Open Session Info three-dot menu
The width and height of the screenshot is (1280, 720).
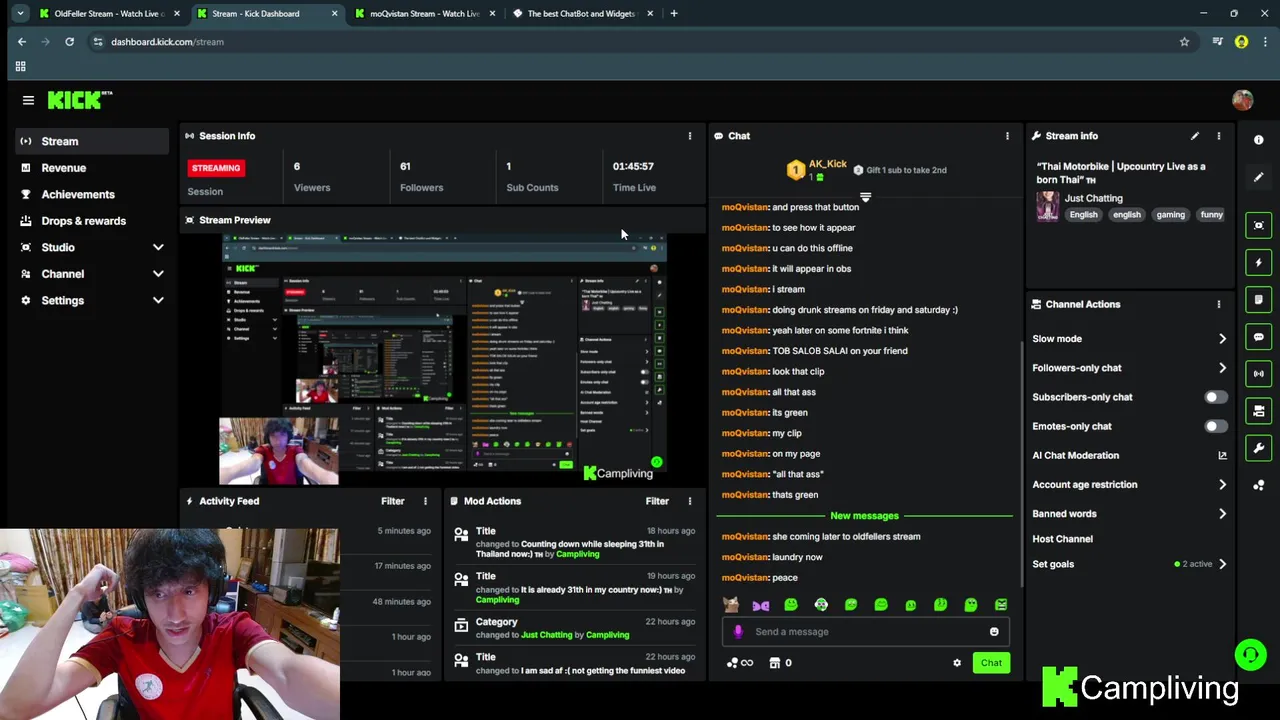(x=689, y=136)
